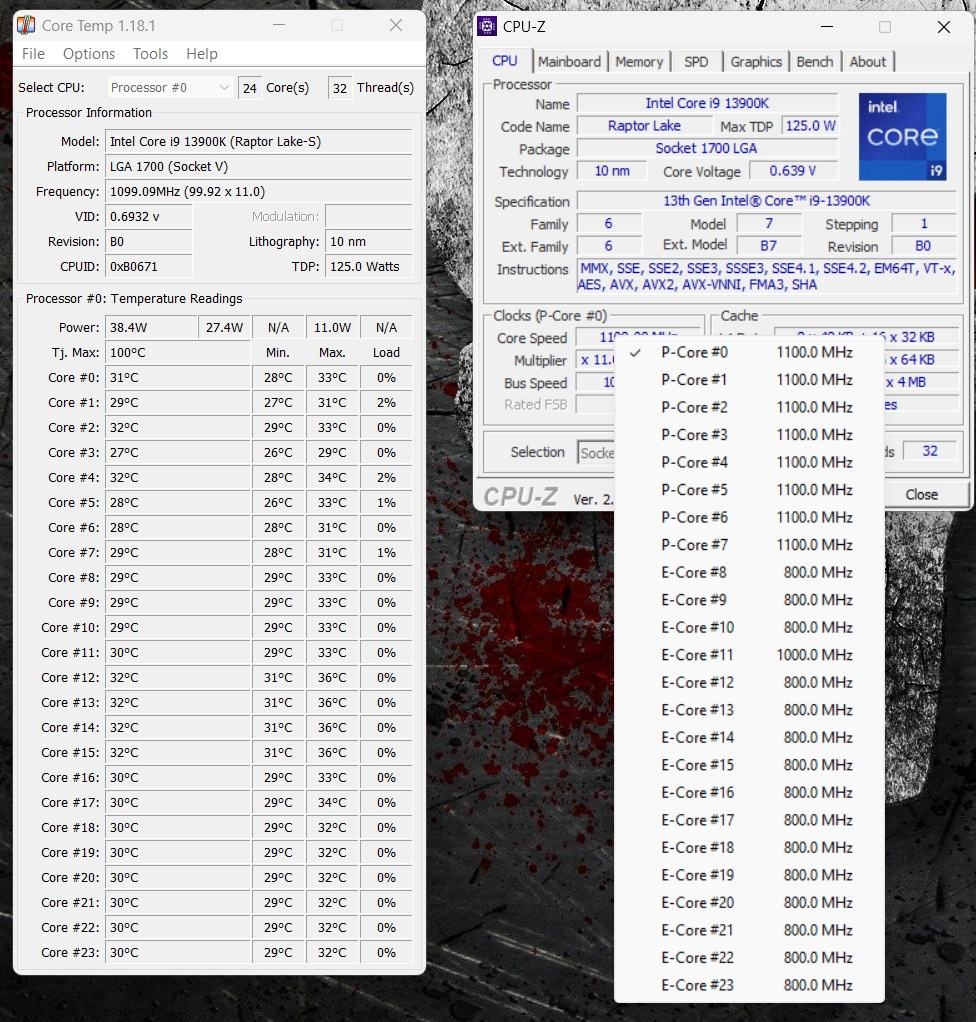Screen dimensions: 976x1022
Task: Click the VID value 0.6932 v
Action: pyautogui.click(x=149, y=216)
